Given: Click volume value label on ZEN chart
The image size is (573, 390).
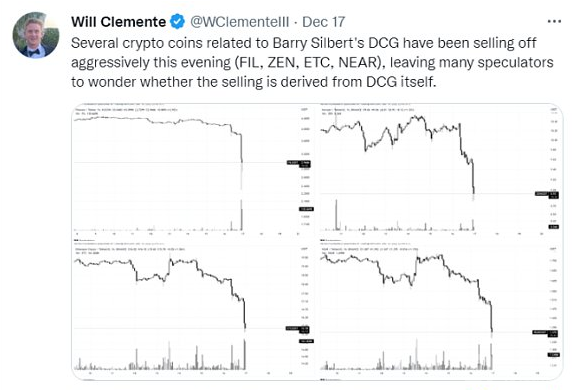Looking at the screenshot, I should (x=553, y=227).
